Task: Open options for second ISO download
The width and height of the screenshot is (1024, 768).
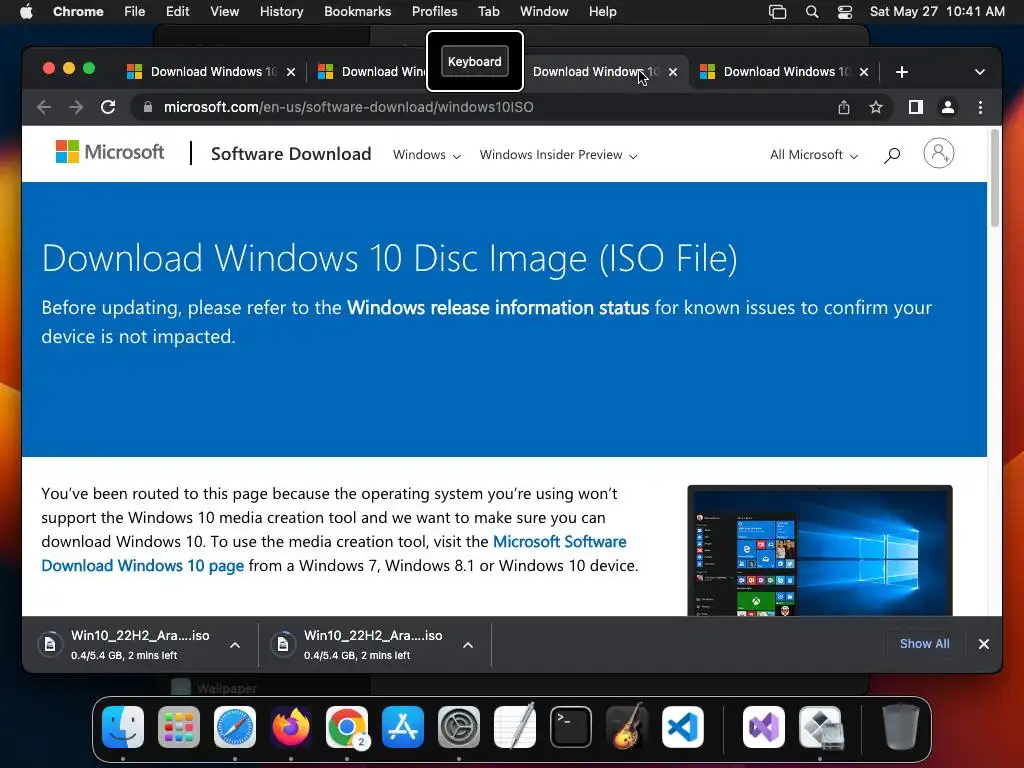Action: [x=468, y=645]
